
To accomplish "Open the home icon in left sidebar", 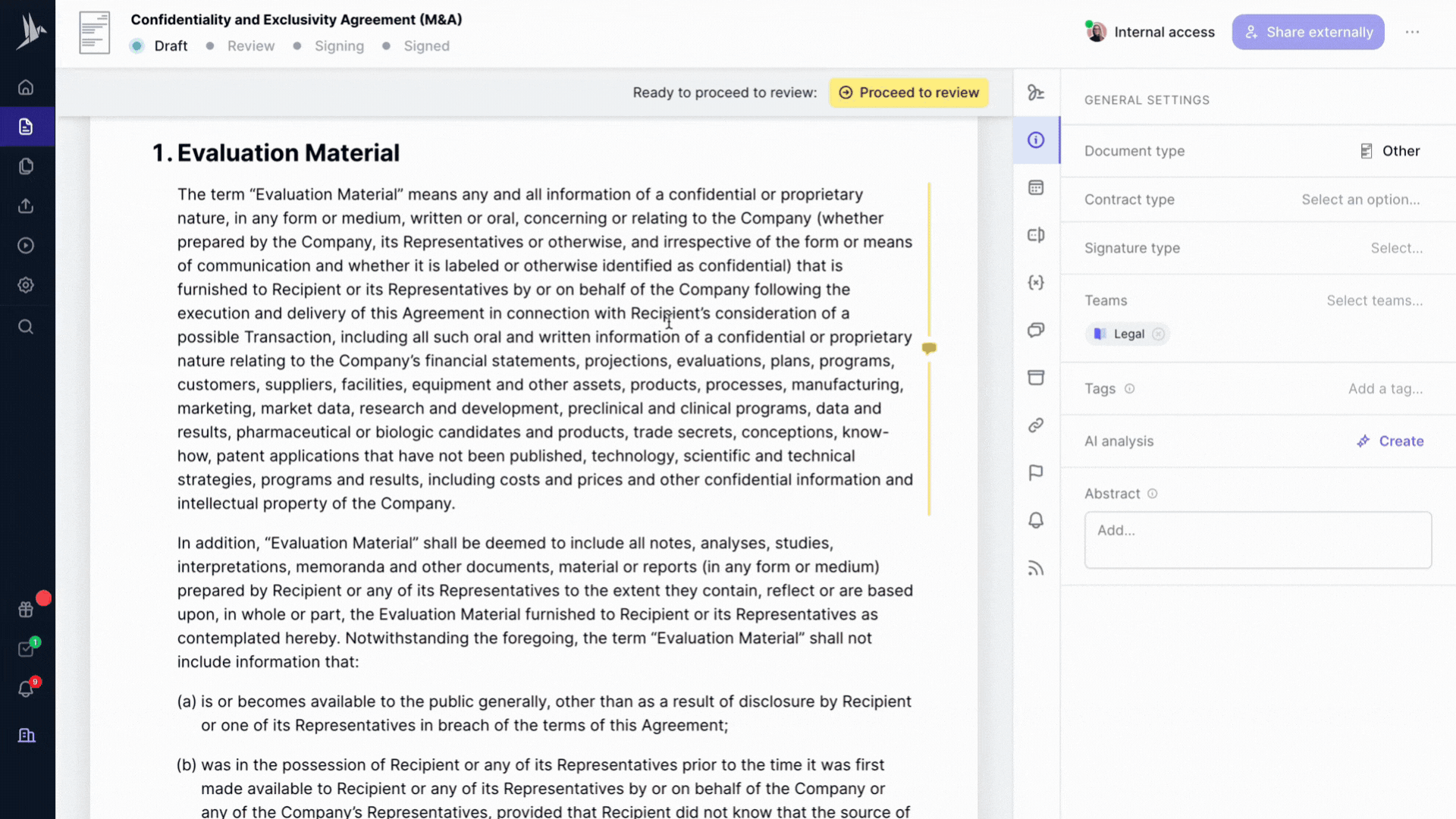I will pyautogui.click(x=26, y=87).
